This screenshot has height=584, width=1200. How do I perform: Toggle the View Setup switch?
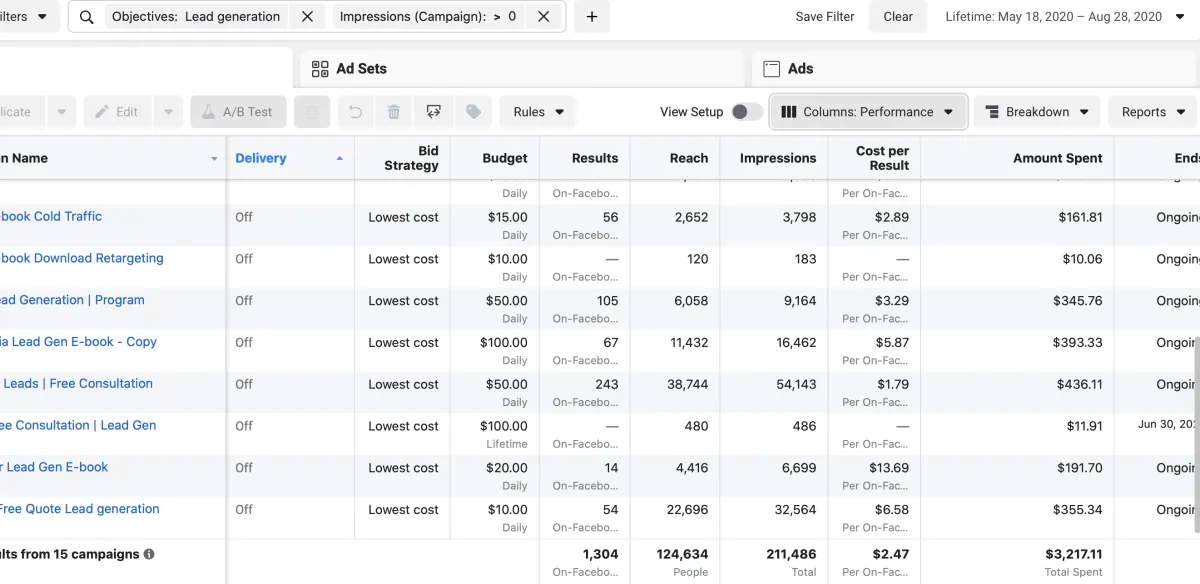(746, 112)
